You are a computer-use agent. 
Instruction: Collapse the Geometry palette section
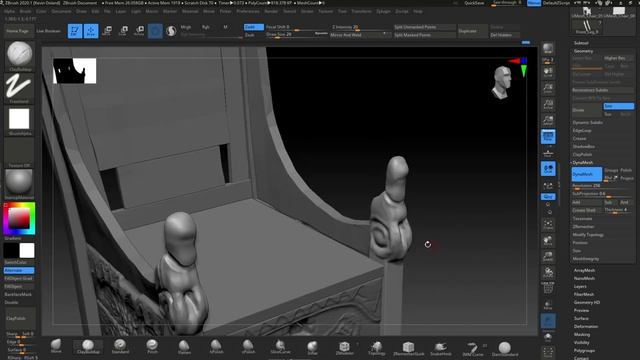click(583, 51)
